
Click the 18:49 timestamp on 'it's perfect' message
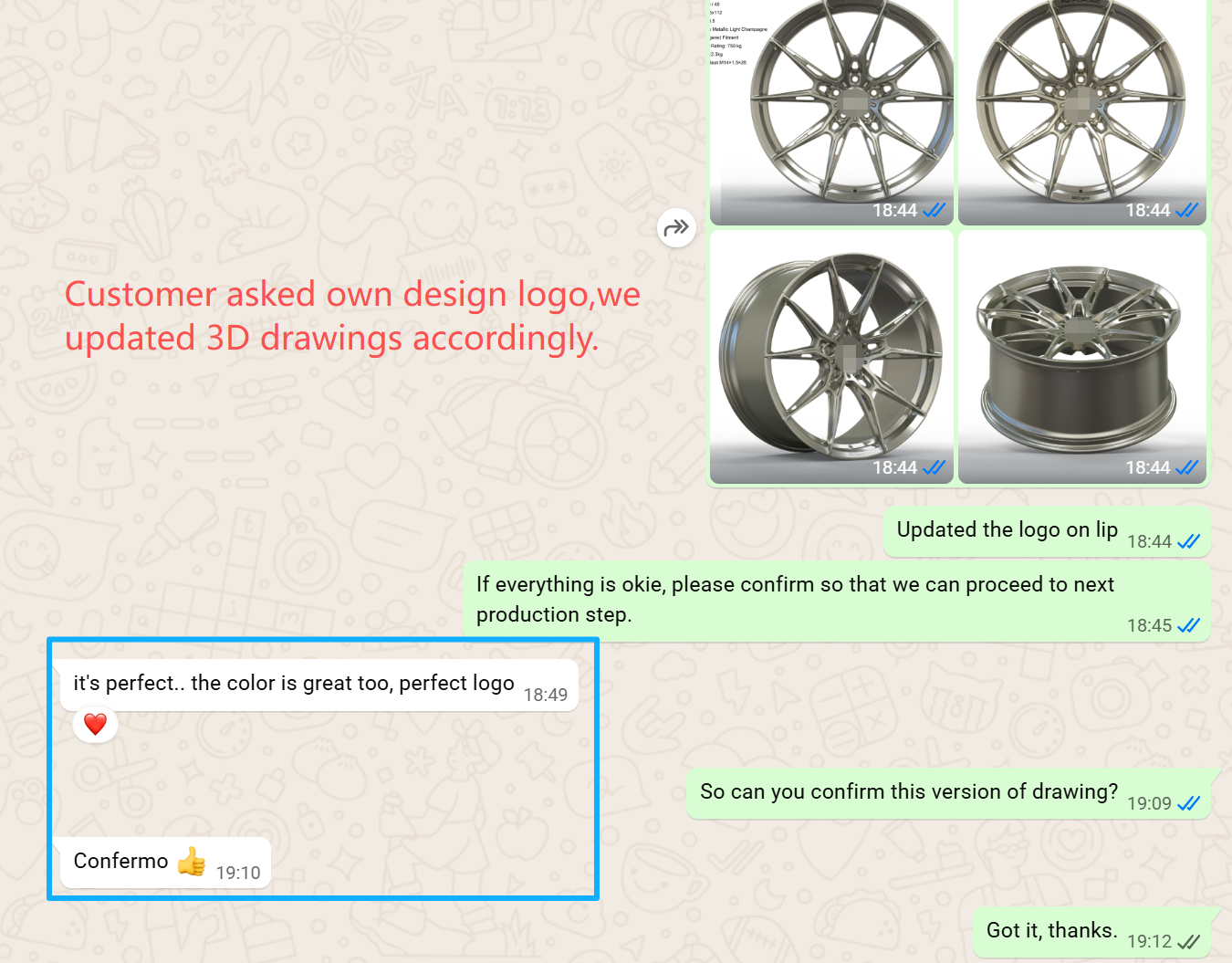pyautogui.click(x=546, y=696)
